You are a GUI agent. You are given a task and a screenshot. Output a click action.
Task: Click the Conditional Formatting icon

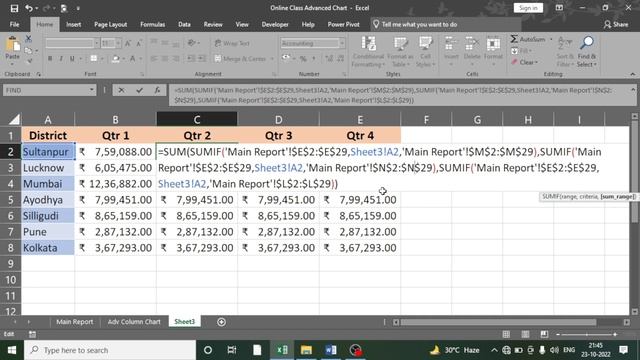click(368, 44)
